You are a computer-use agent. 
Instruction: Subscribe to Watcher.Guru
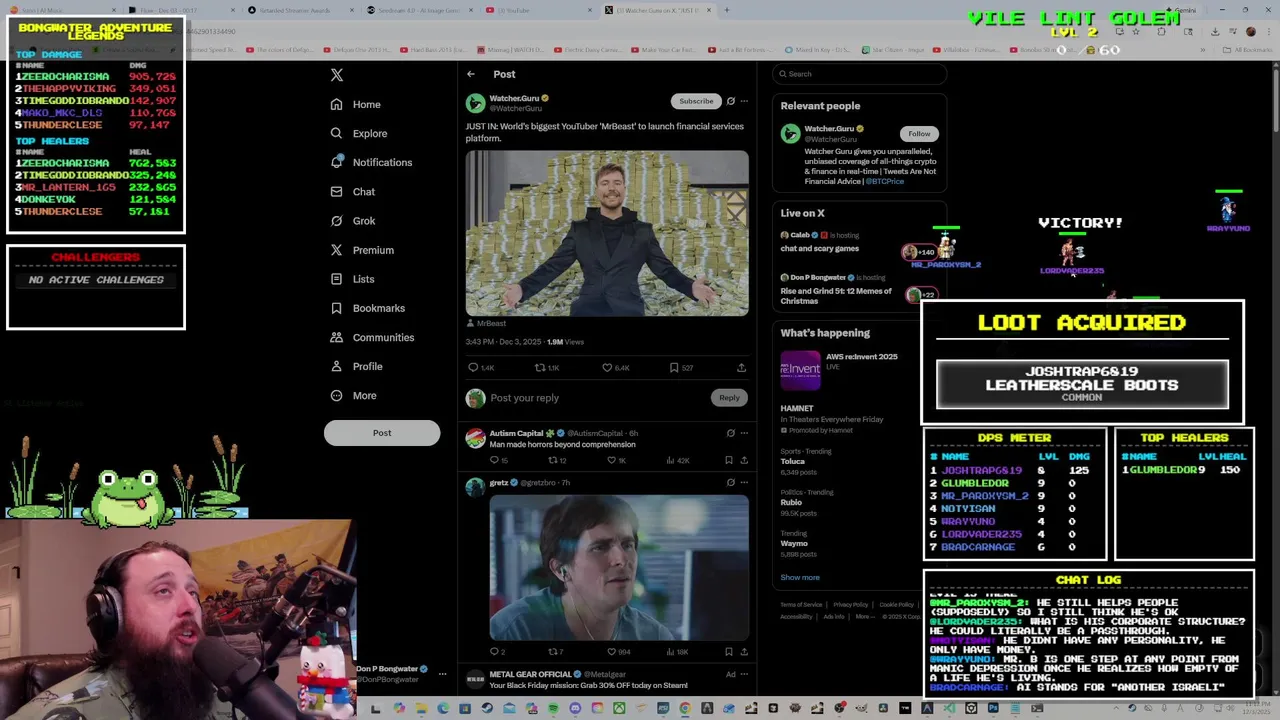point(696,101)
